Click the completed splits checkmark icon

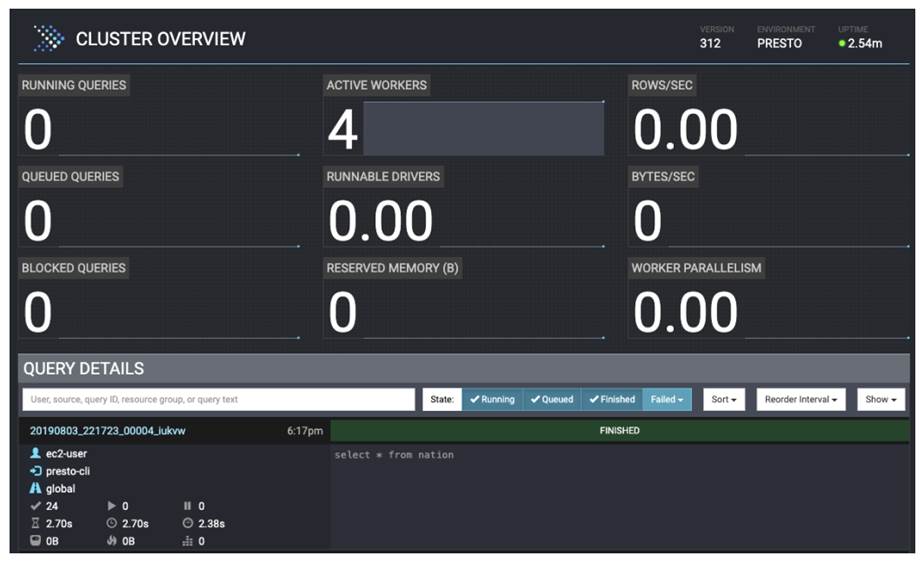point(36,506)
